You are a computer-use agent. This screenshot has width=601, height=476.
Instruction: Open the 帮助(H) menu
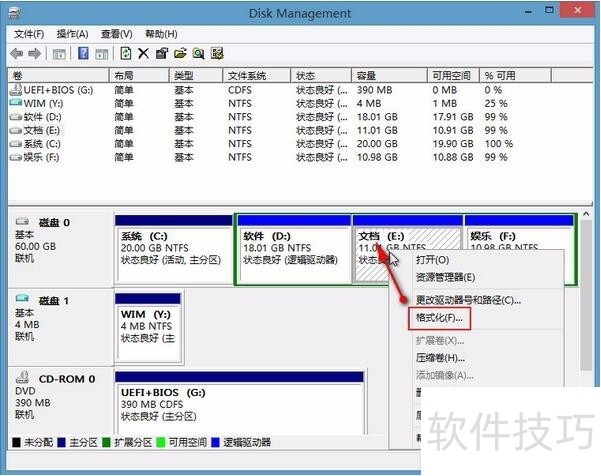[161, 34]
